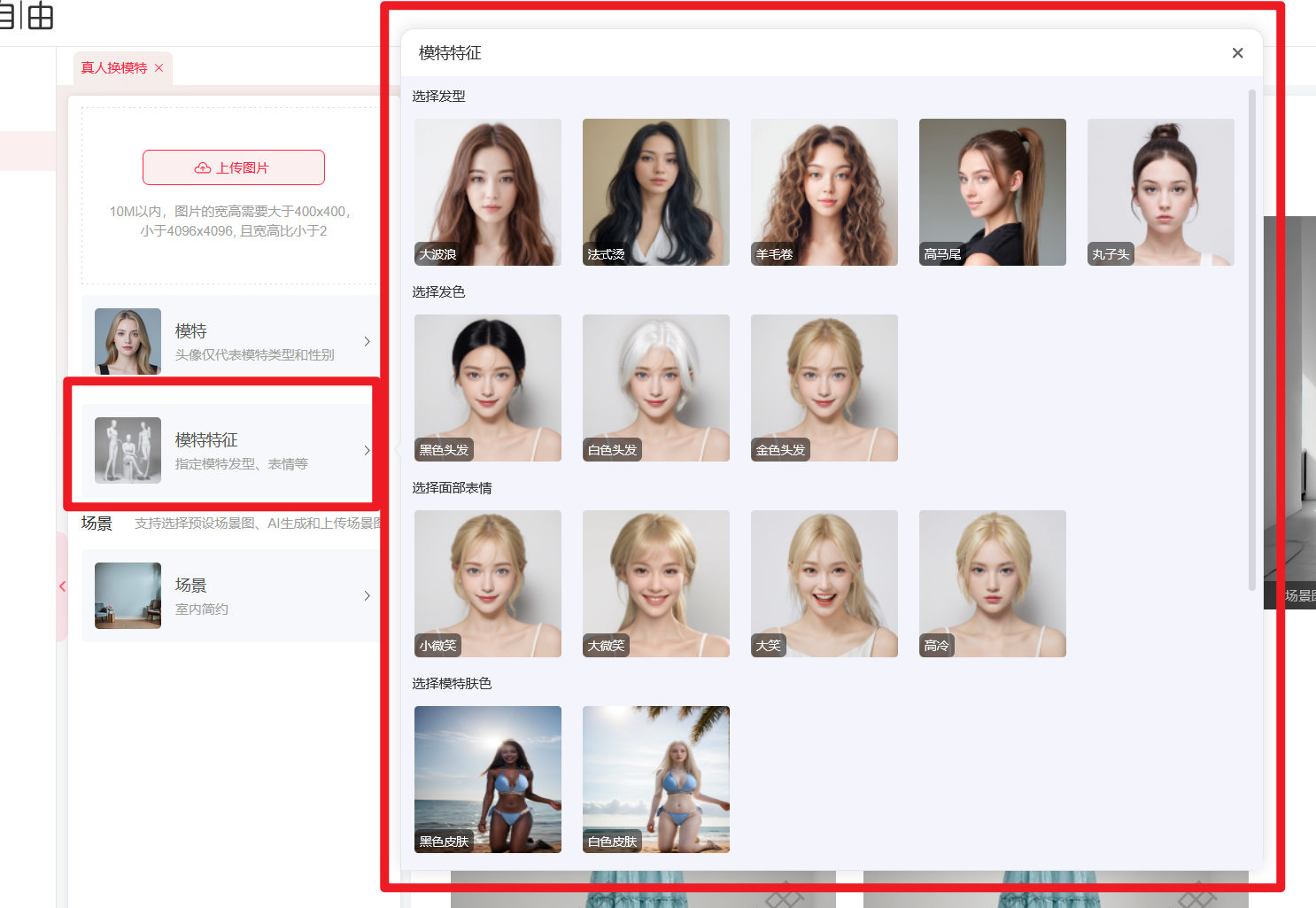Pick the 大笑 facial expression
The image size is (1316, 908).
[x=824, y=584]
